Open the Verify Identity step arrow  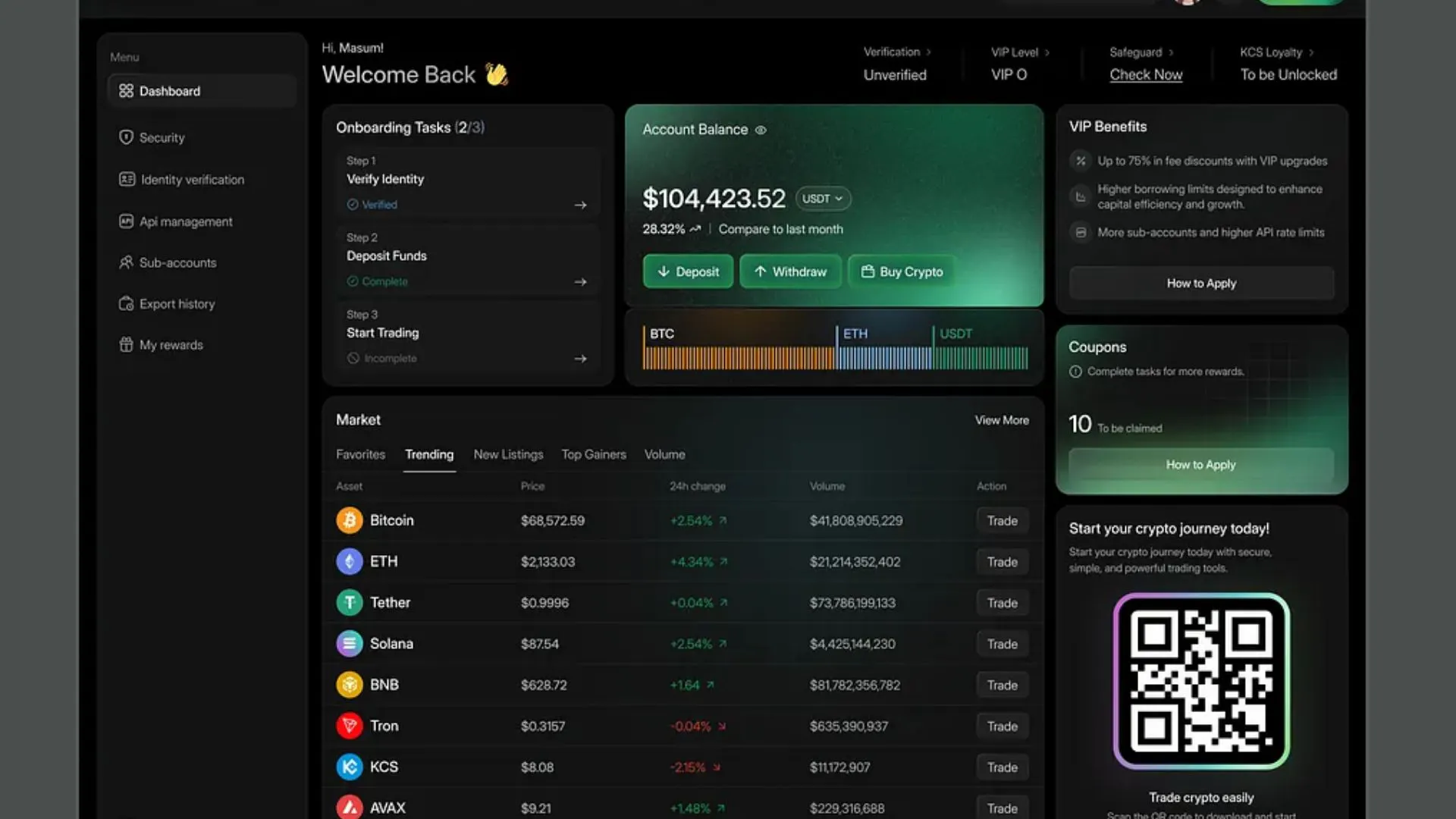[x=580, y=205]
